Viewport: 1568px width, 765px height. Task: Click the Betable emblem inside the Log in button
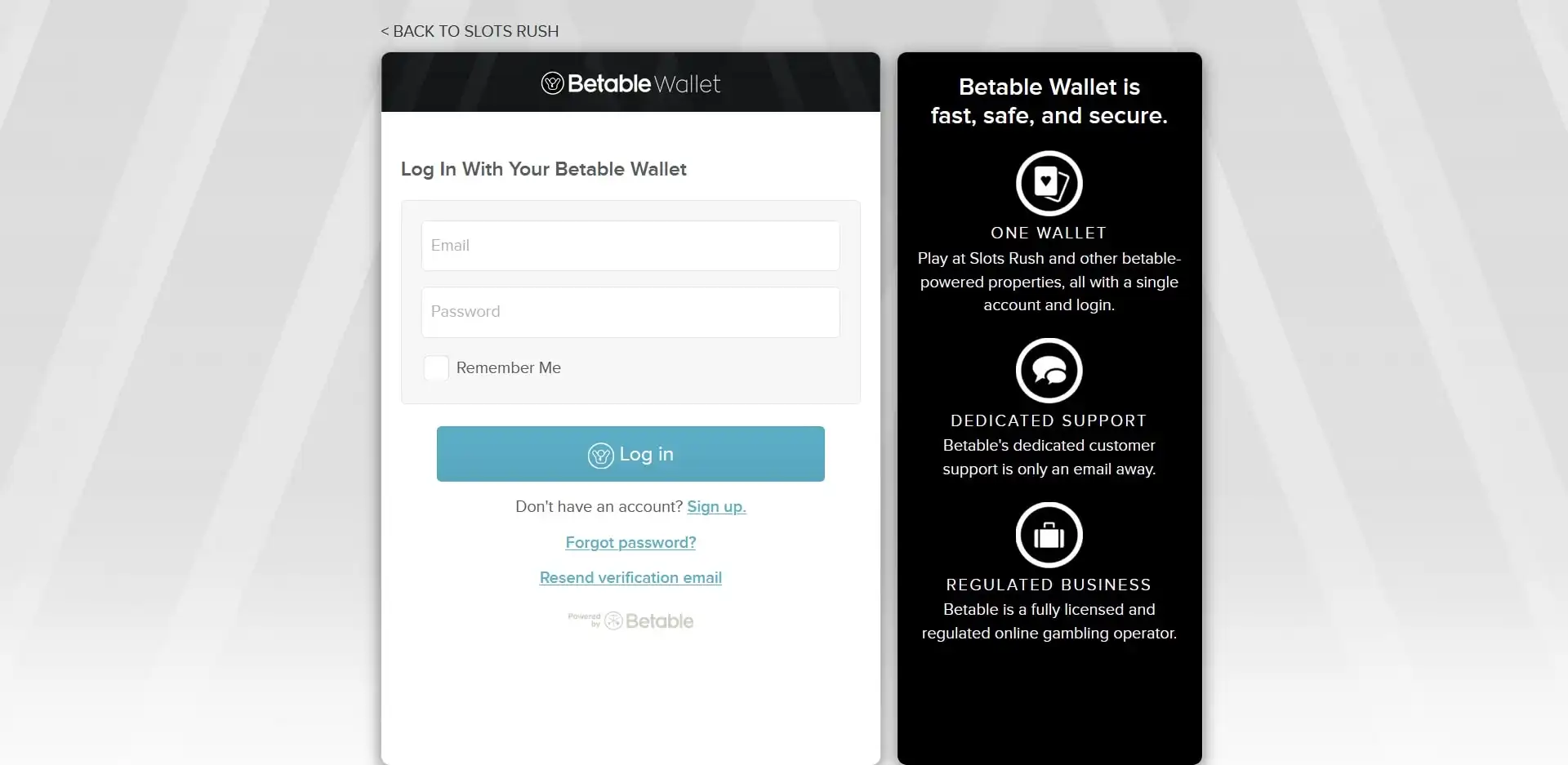tap(600, 455)
